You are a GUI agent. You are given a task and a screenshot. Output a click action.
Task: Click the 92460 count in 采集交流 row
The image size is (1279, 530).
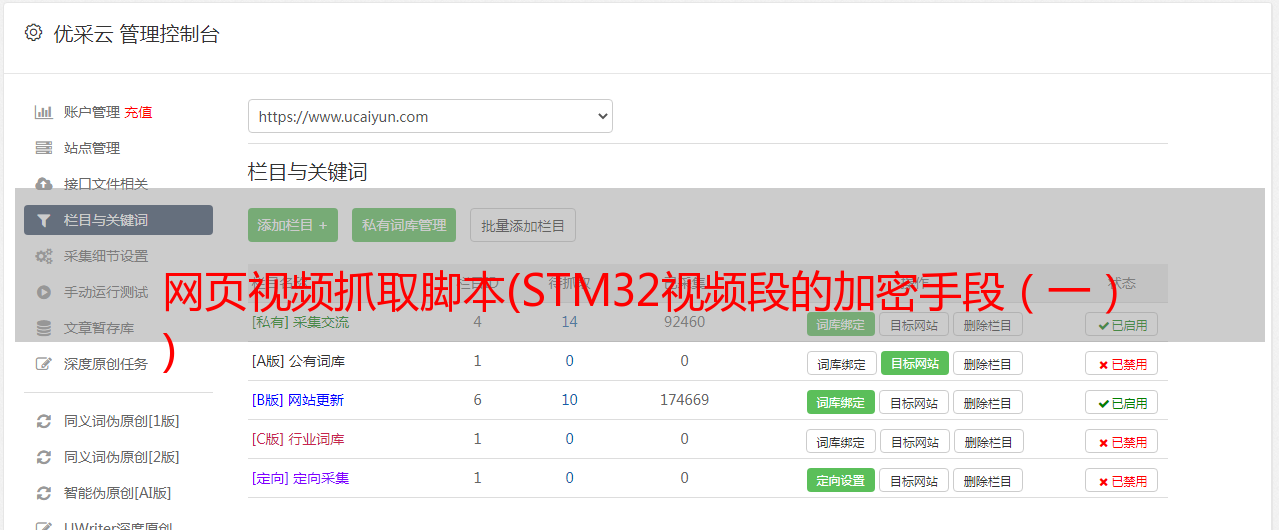coord(684,322)
